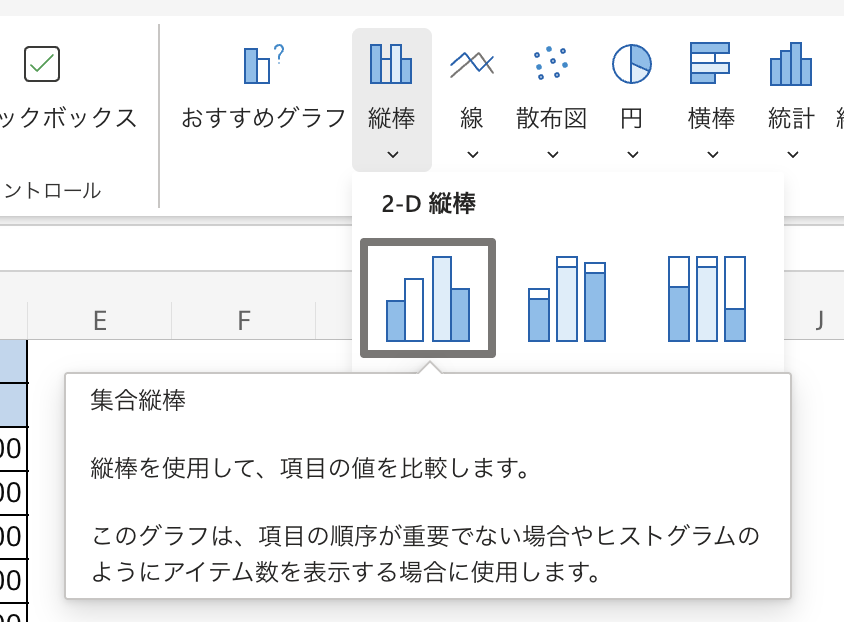
Task: Expand the 縦棒 chart dropdown arrow
Action: click(x=392, y=154)
